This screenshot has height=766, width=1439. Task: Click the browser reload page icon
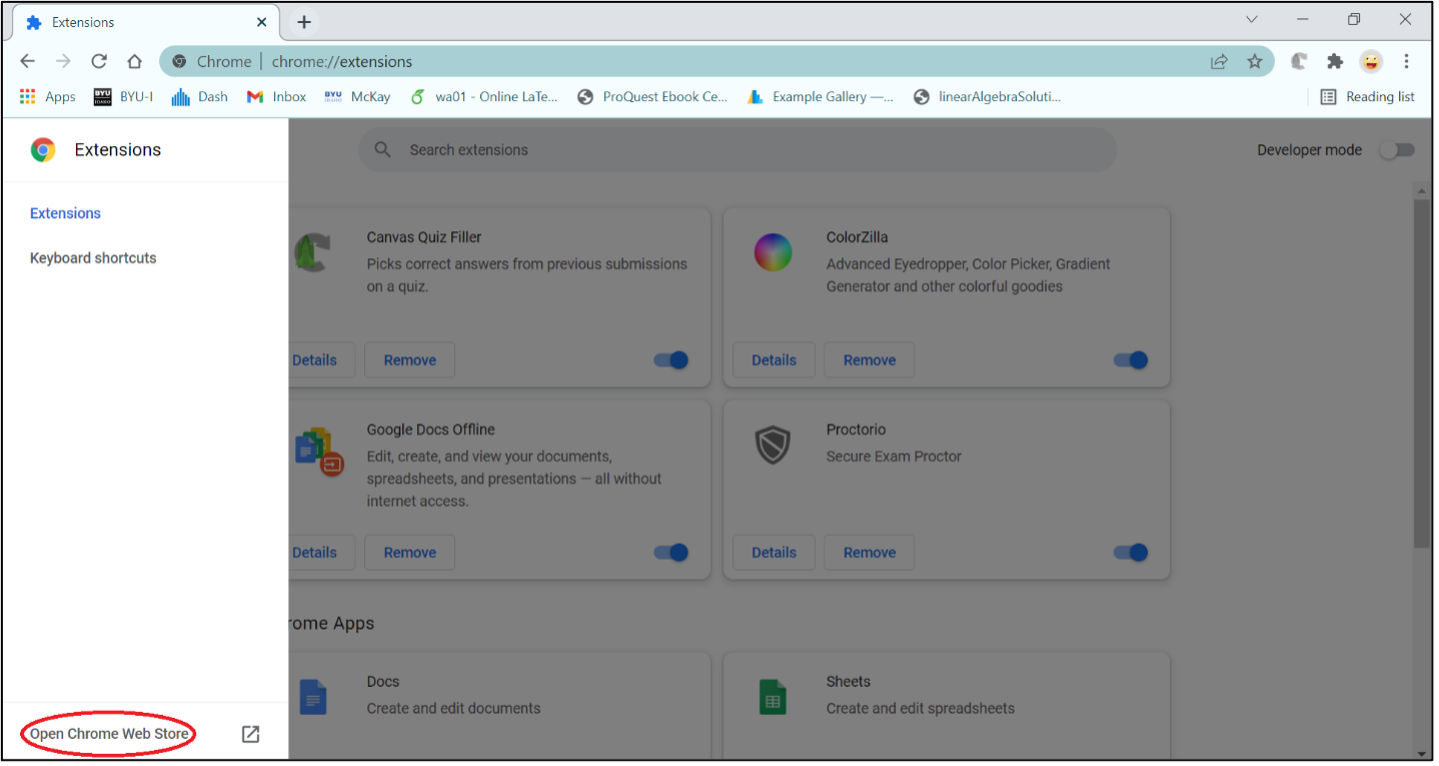pyautogui.click(x=99, y=61)
